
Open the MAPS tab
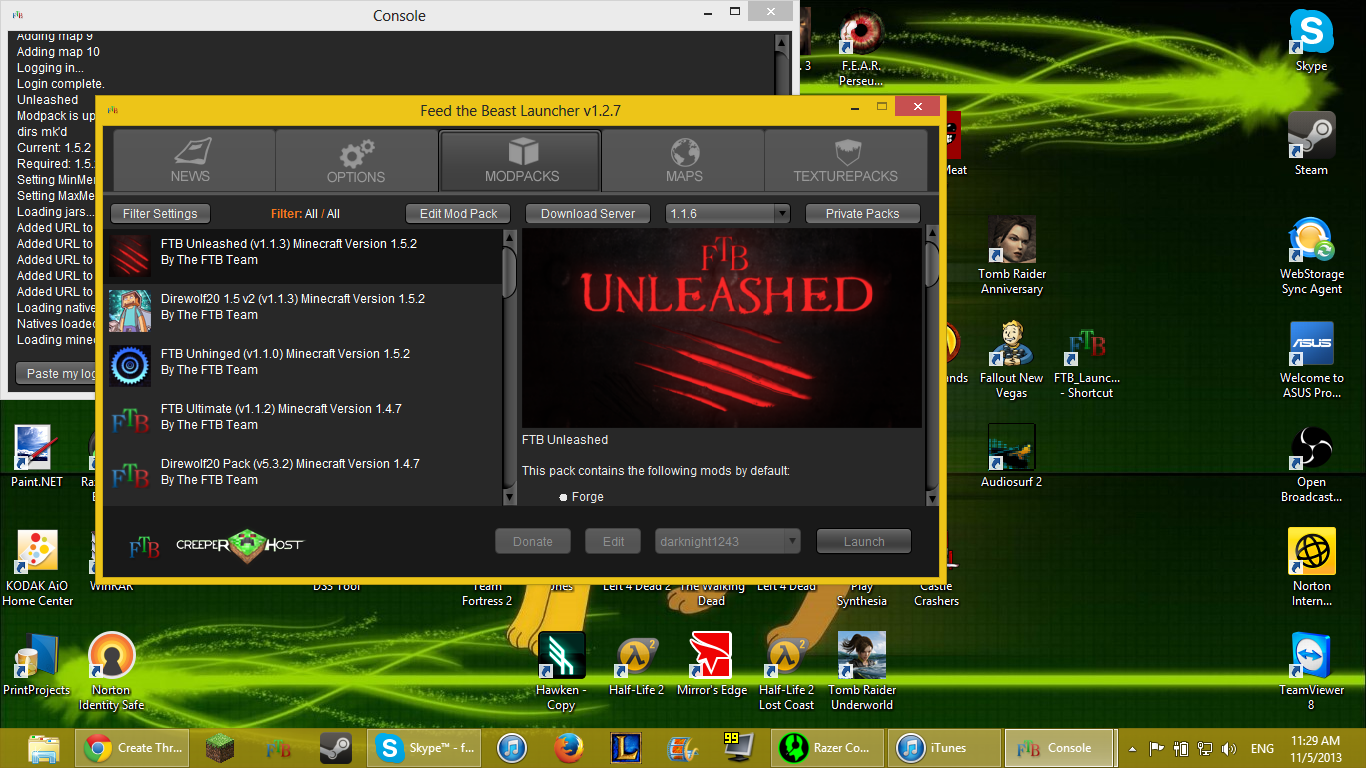[x=684, y=160]
